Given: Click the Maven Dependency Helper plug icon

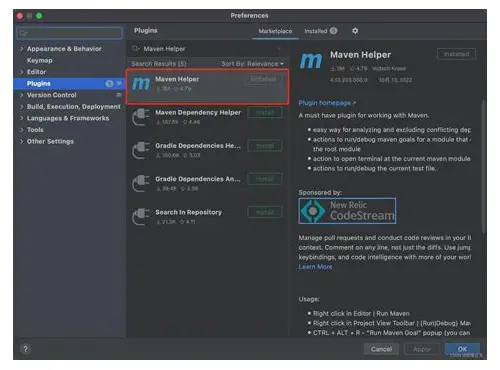Looking at the screenshot, I should coord(140,117).
